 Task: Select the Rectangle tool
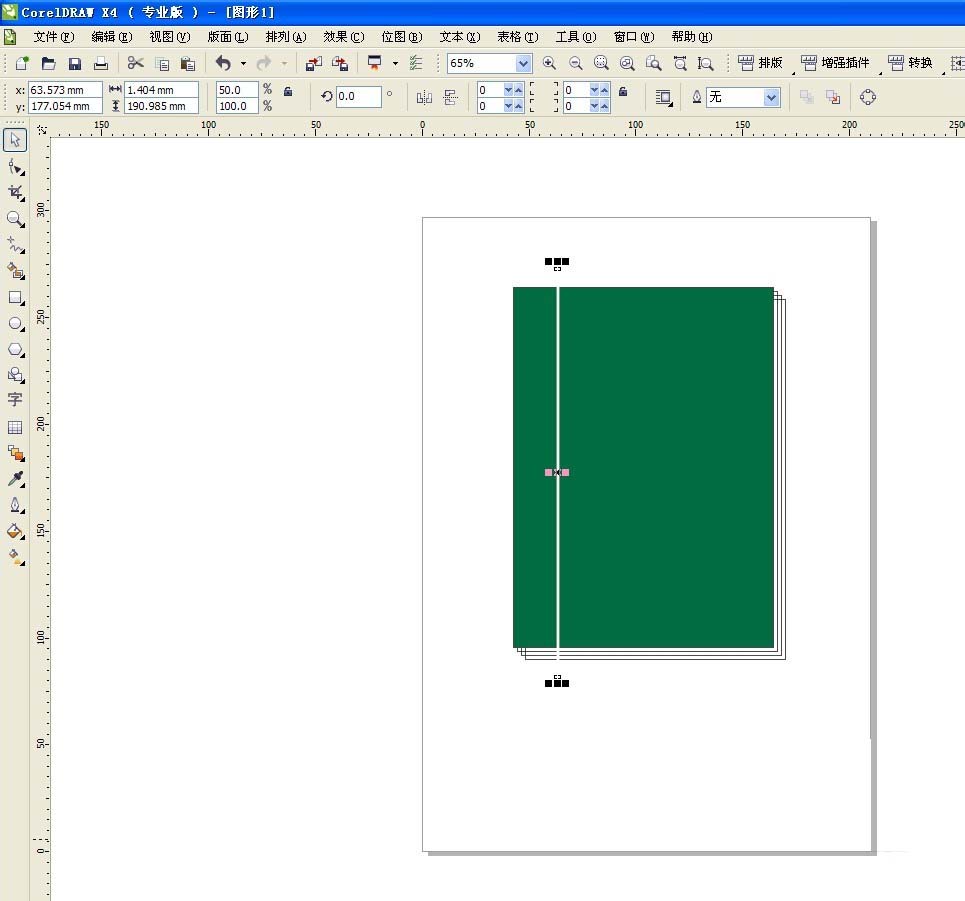[x=15, y=297]
